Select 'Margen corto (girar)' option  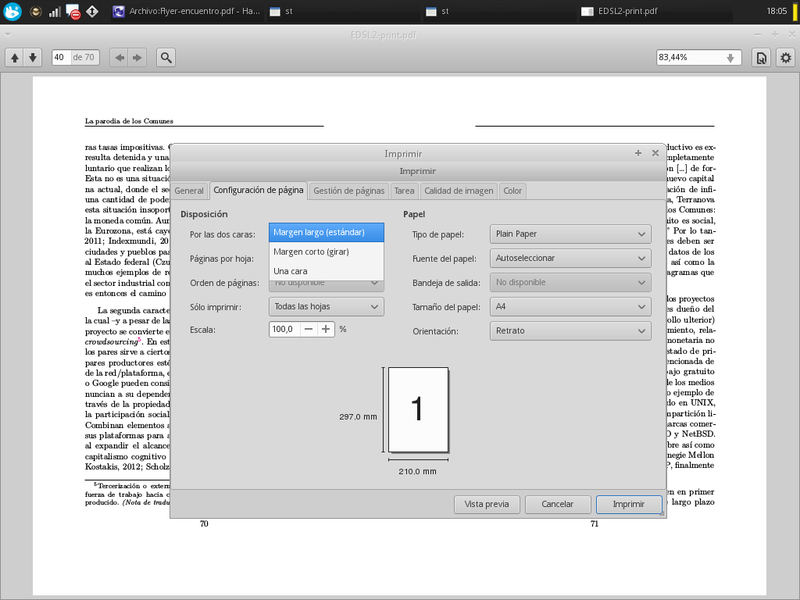(311, 252)
